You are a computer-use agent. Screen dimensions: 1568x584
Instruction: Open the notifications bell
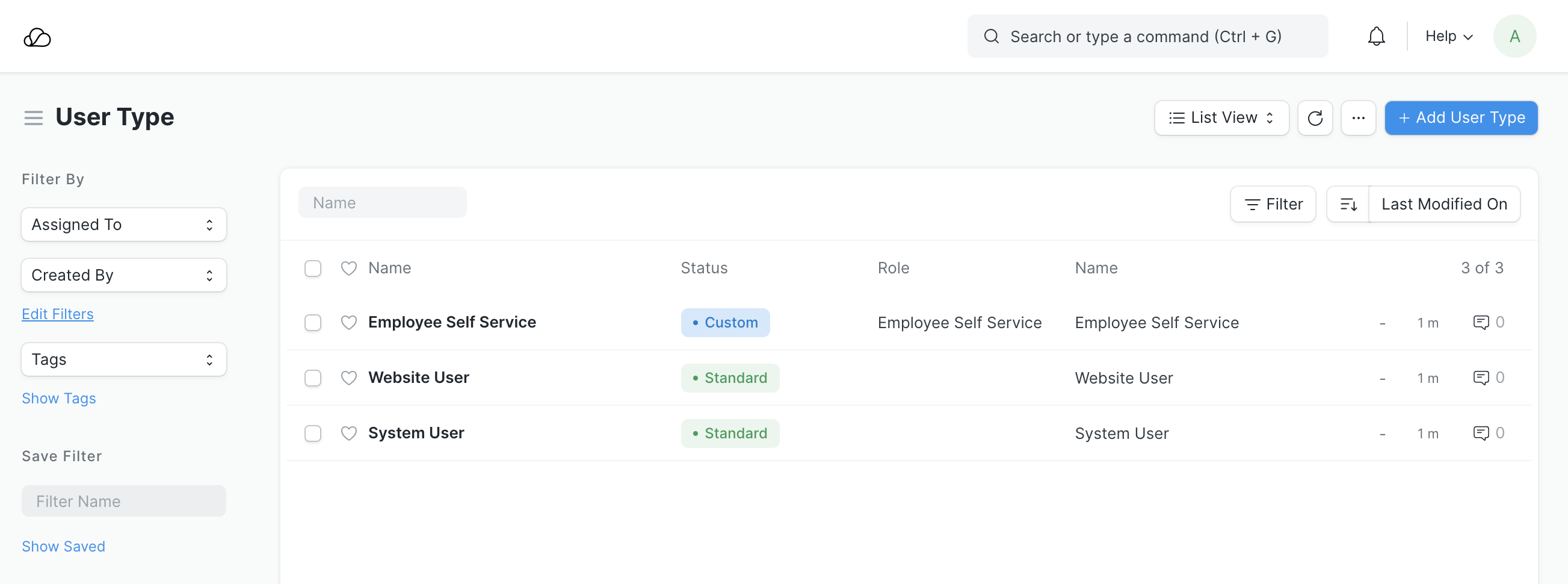(x=1375, y=37)
